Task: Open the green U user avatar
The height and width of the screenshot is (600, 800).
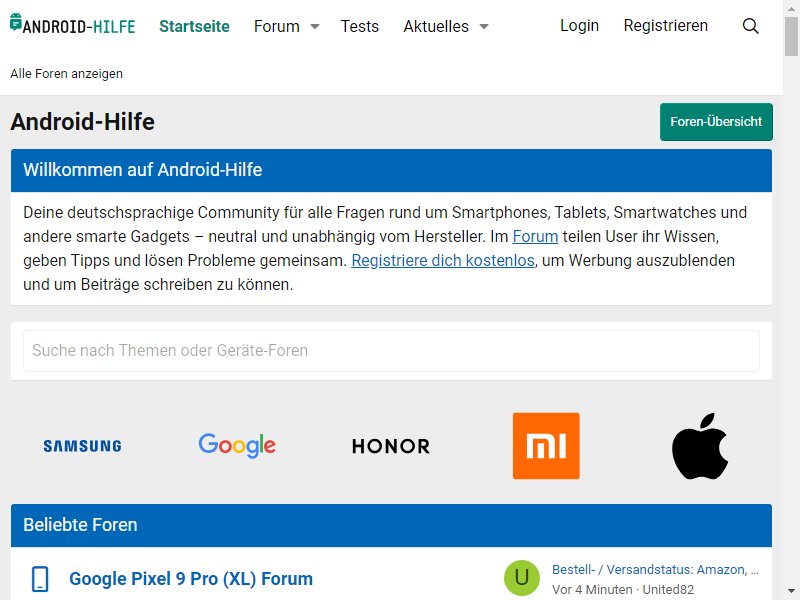Action: pos(521,578)
